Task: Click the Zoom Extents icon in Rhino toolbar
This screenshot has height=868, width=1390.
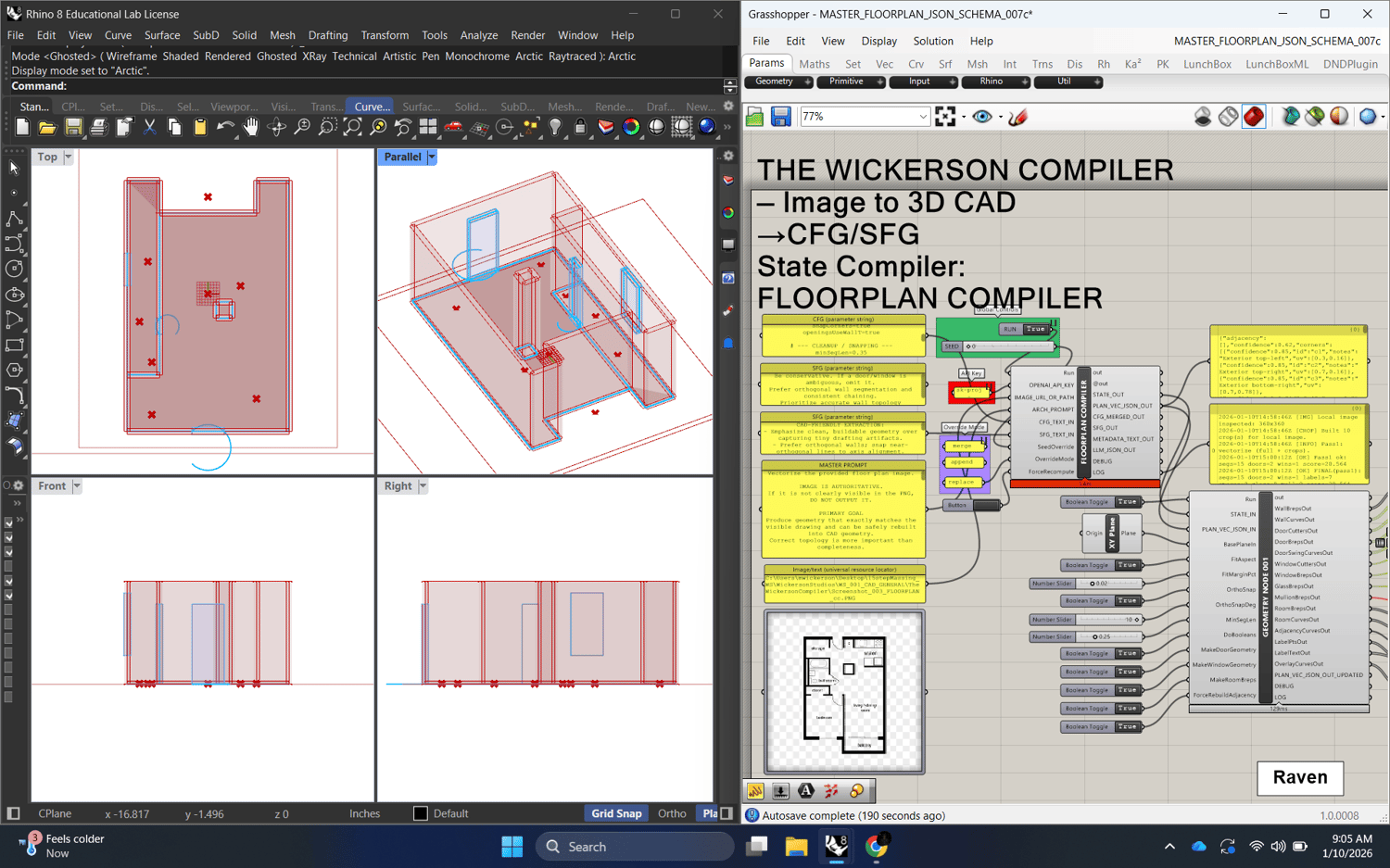Action: coord(352,128)
